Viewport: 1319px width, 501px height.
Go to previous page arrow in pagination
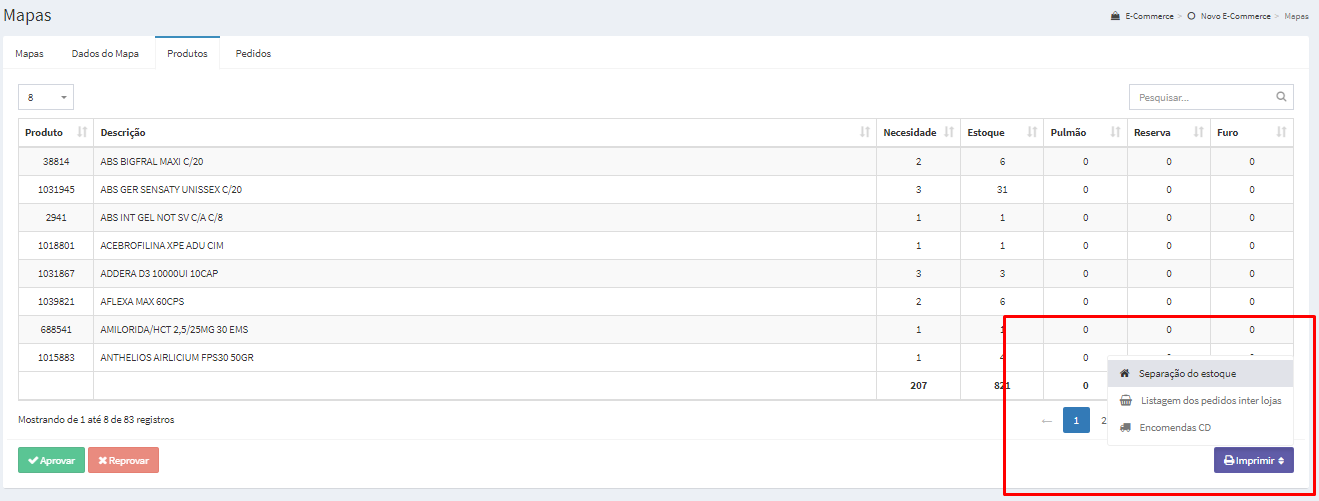click(x=1046, y=421)
